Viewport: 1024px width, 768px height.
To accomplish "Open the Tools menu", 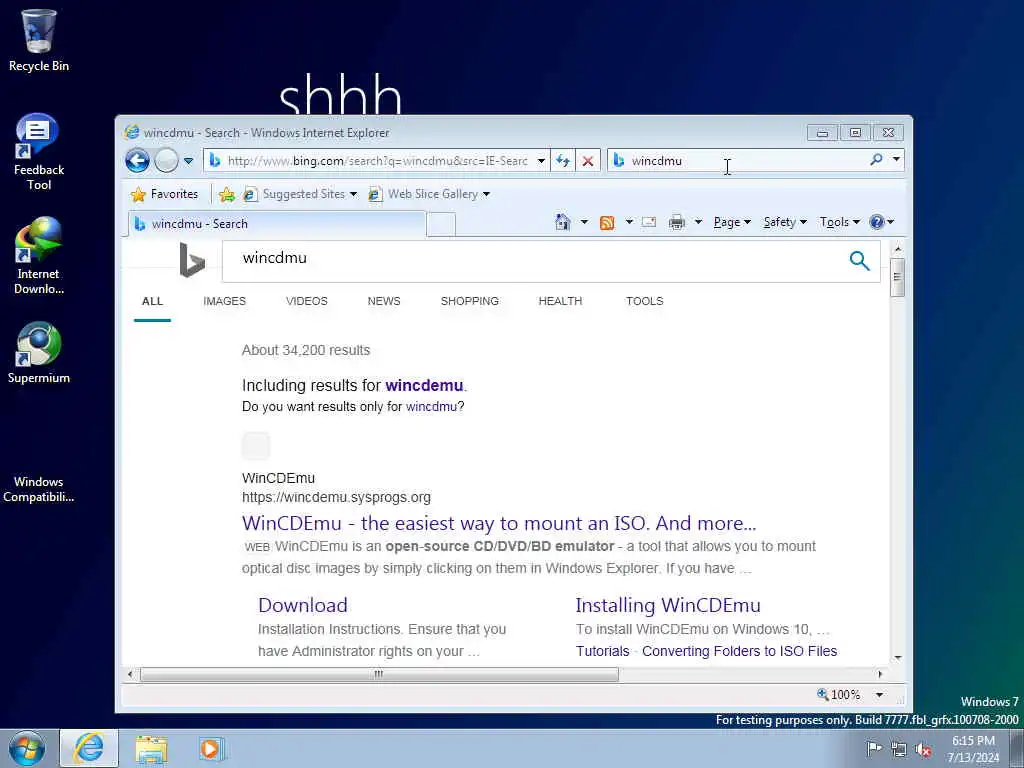I will click(840, 222).
